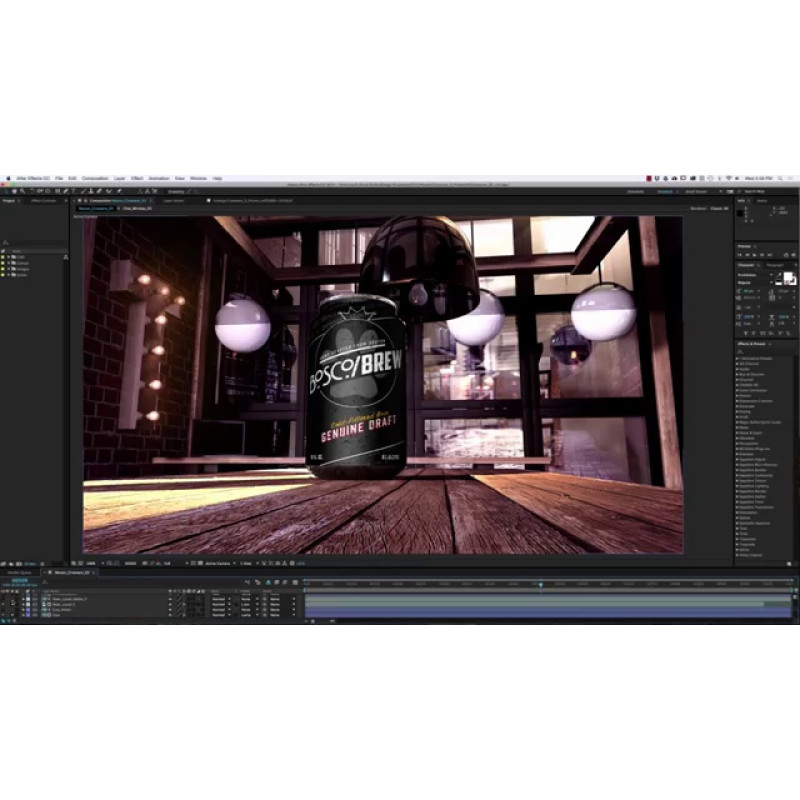Expand the Animation Presets folder in Effects
The width and height of the screenshot is (800, 800).
point(739,357)
